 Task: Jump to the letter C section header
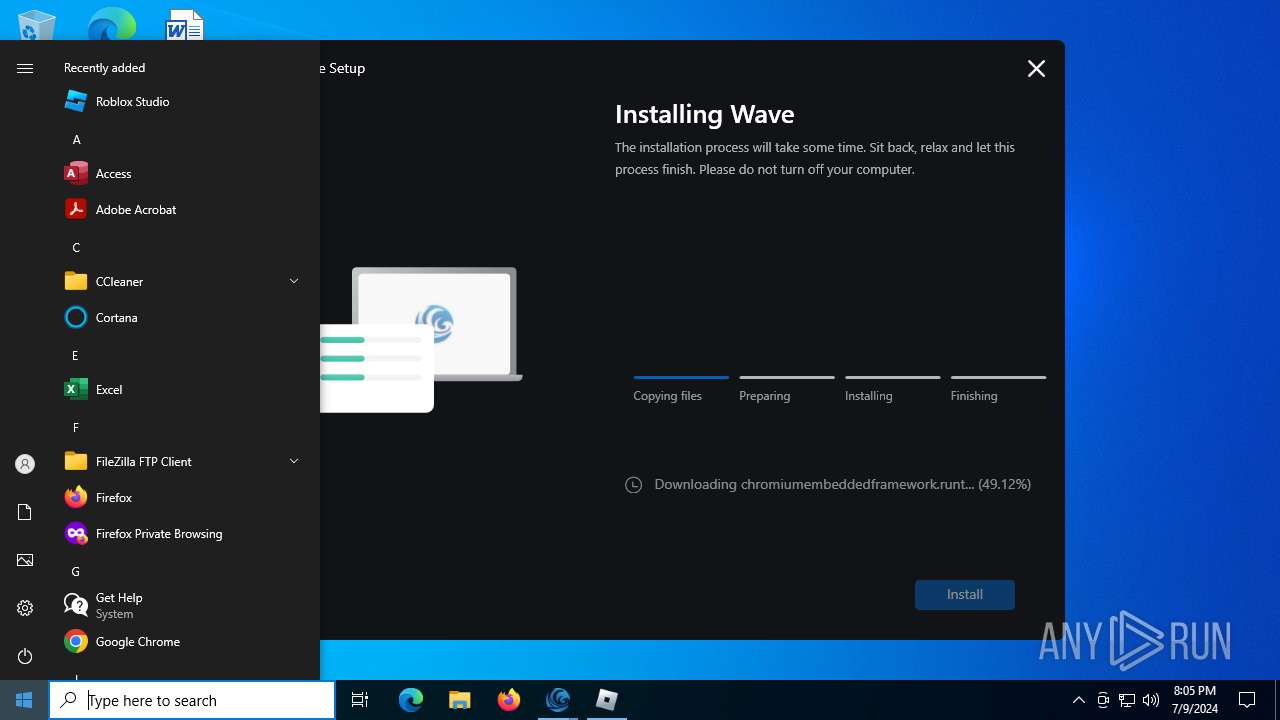point(76,247)
